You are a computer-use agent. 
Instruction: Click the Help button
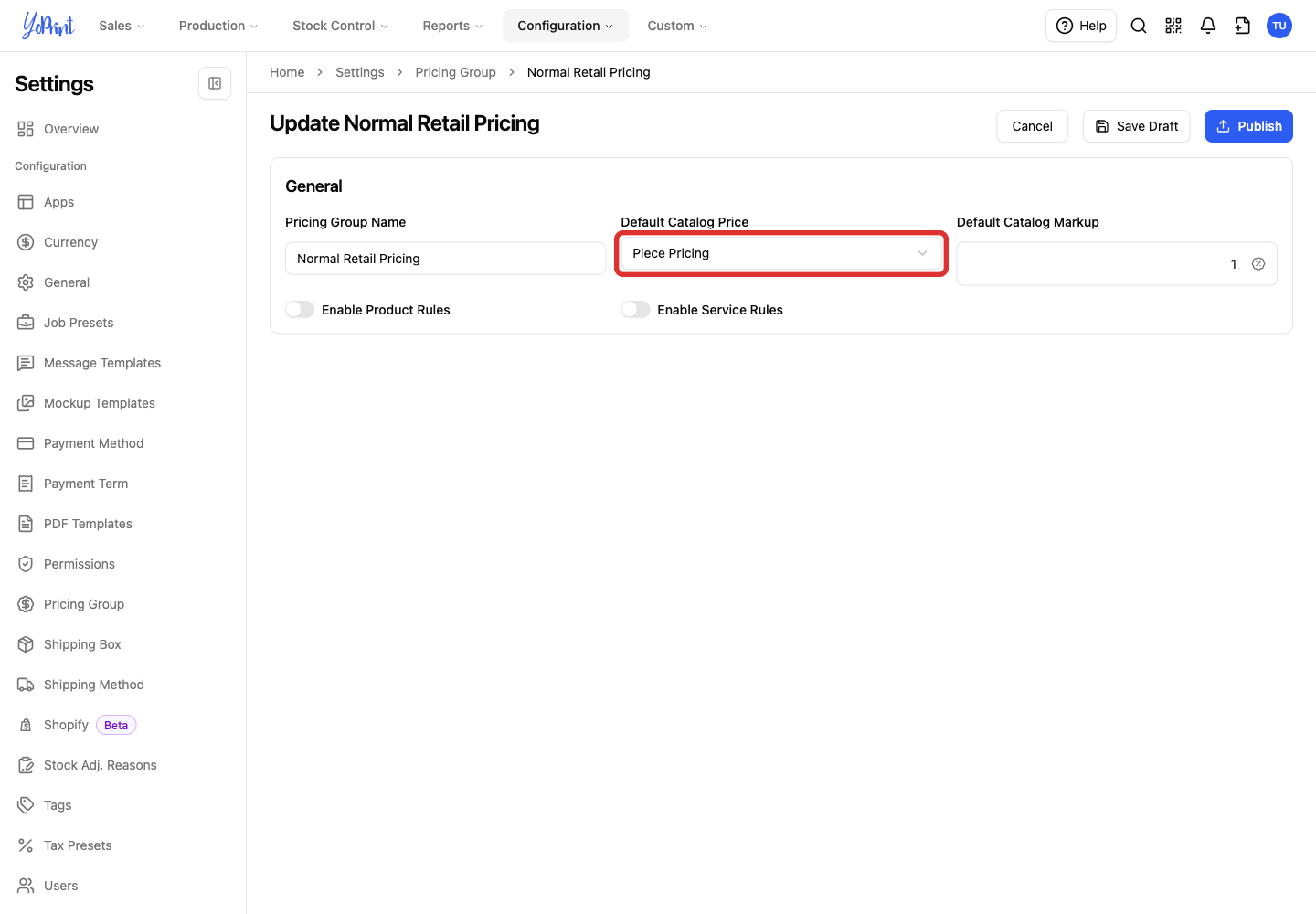1081,26
